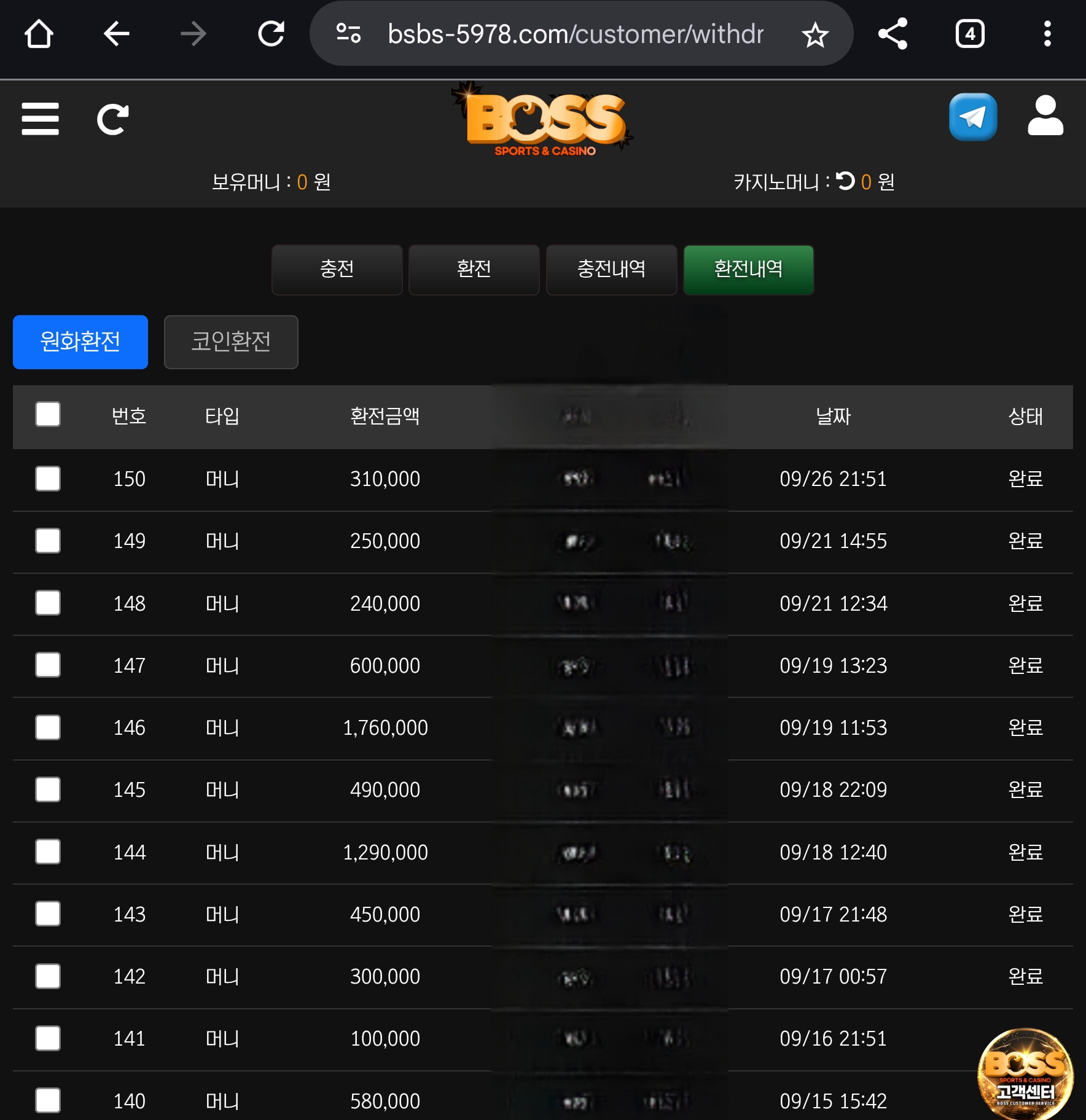Select checkbox for withdrawal number 146
Image resolution: width=1086 pixels, height=1120 pixels.
click(48, 727)
